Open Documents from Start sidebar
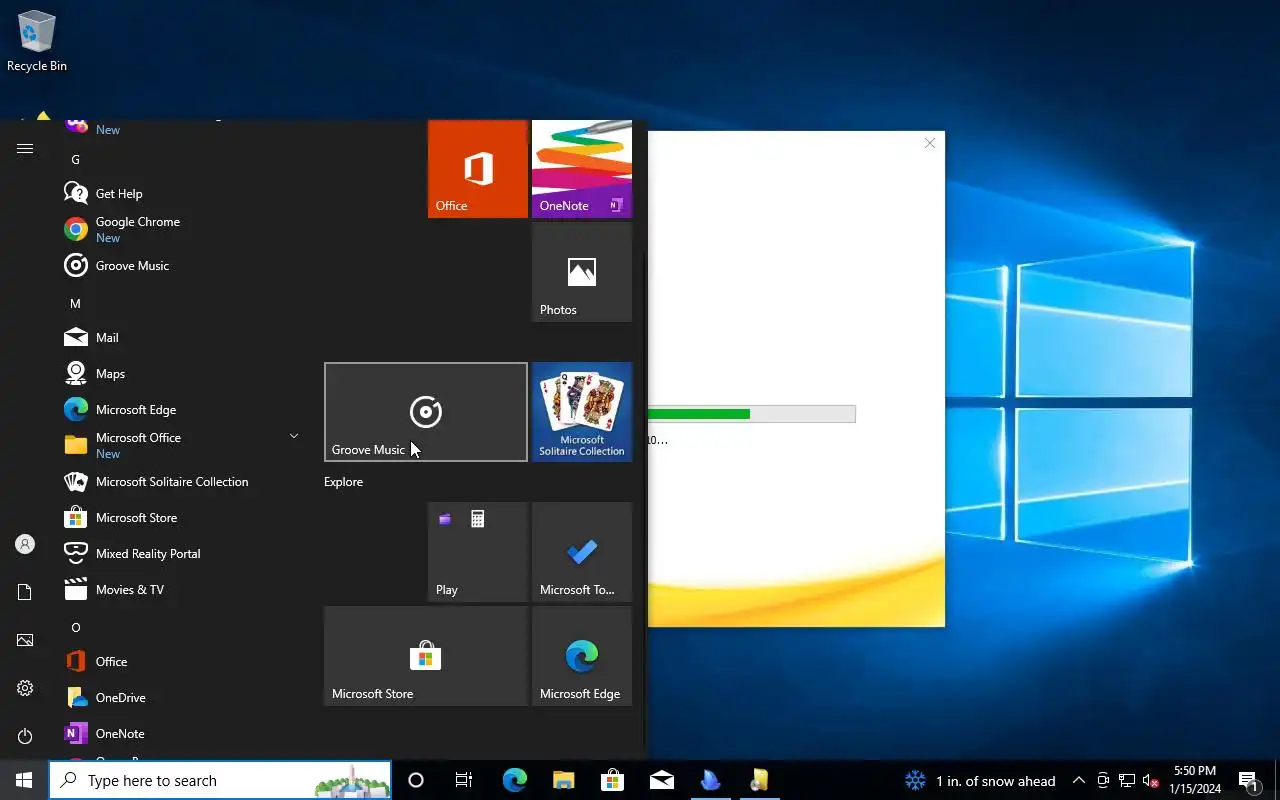 (25, 592)
